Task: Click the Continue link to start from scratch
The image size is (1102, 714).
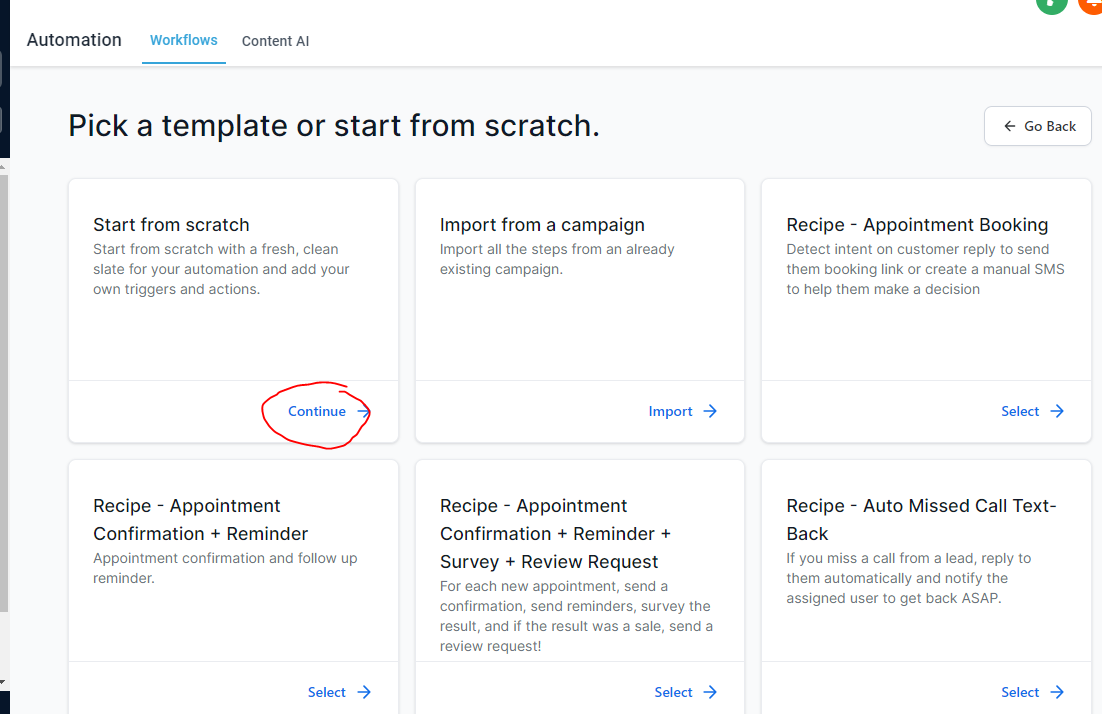Action: click(x=317, y=411)
